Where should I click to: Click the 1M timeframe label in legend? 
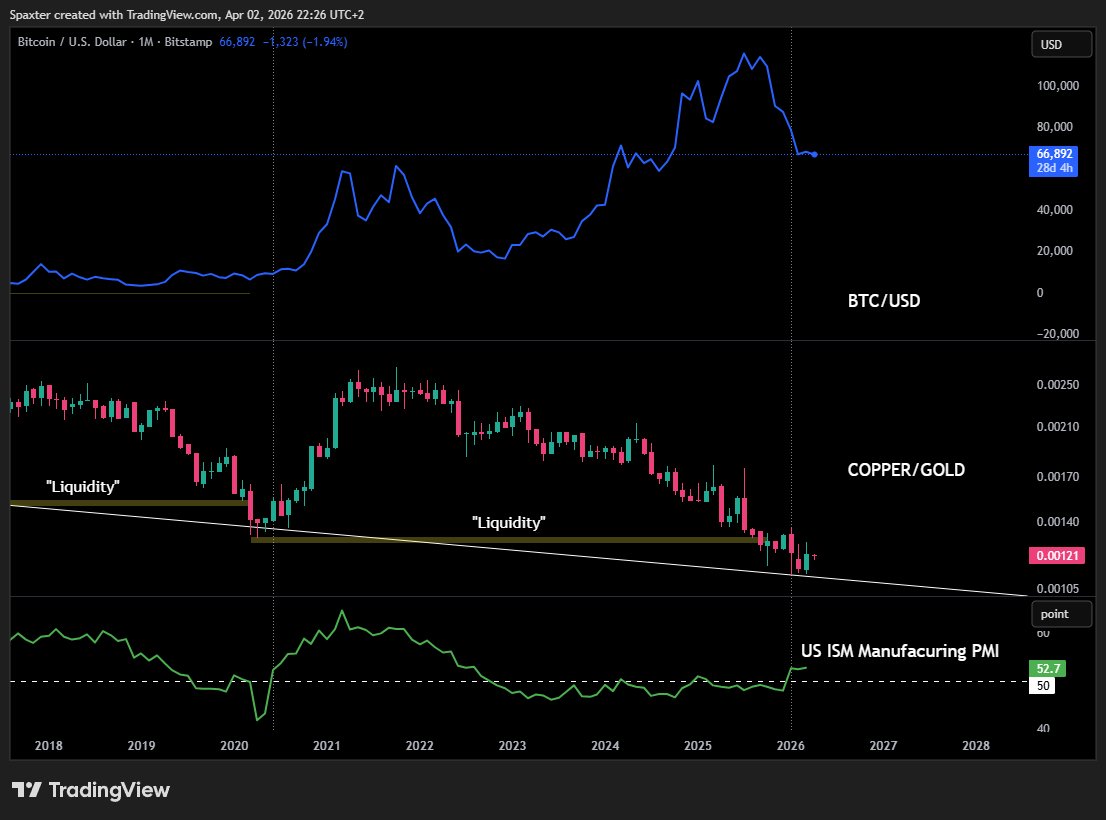[146, 42]
